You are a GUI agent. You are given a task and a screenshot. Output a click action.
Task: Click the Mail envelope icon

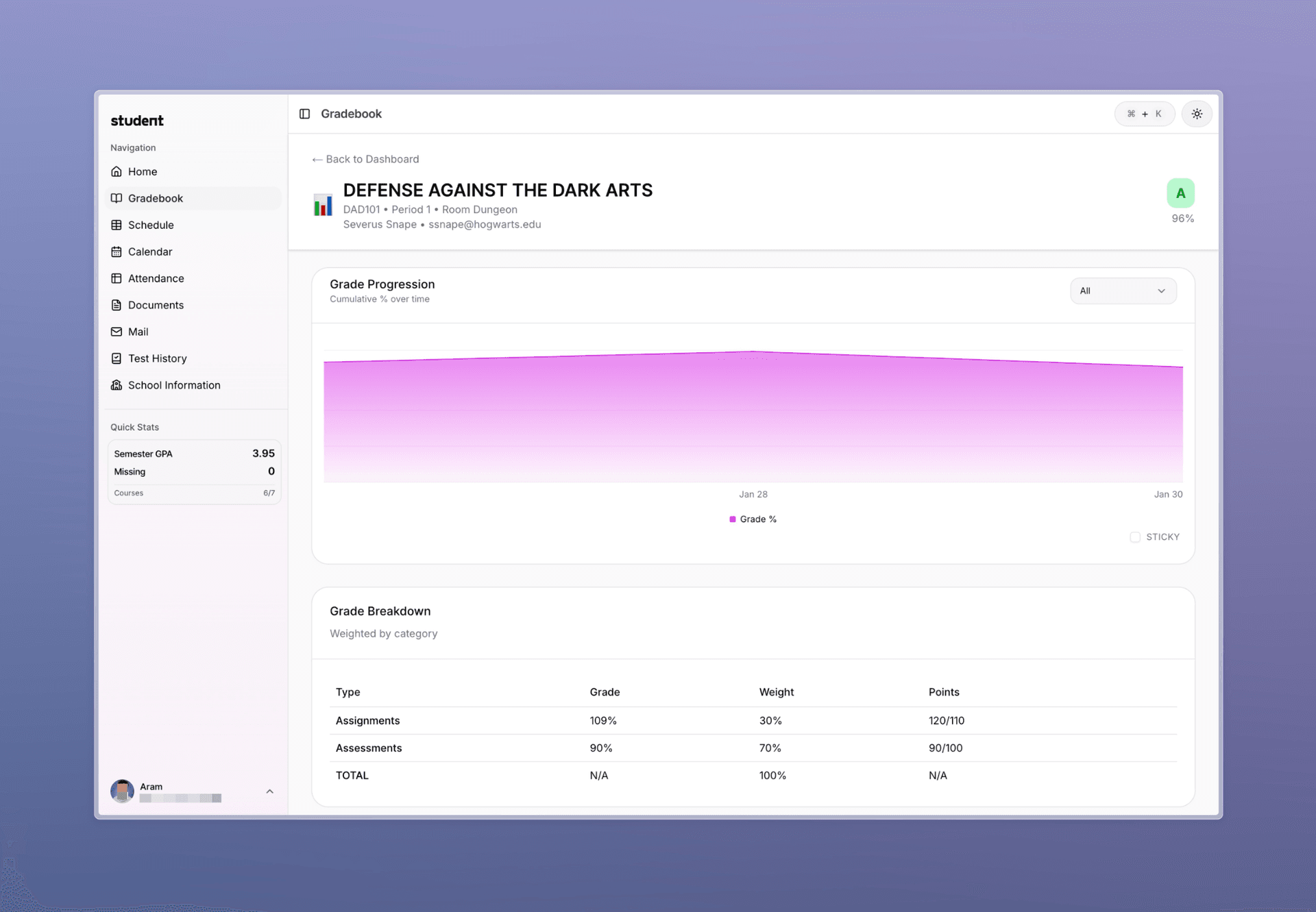tap(117, 332)
